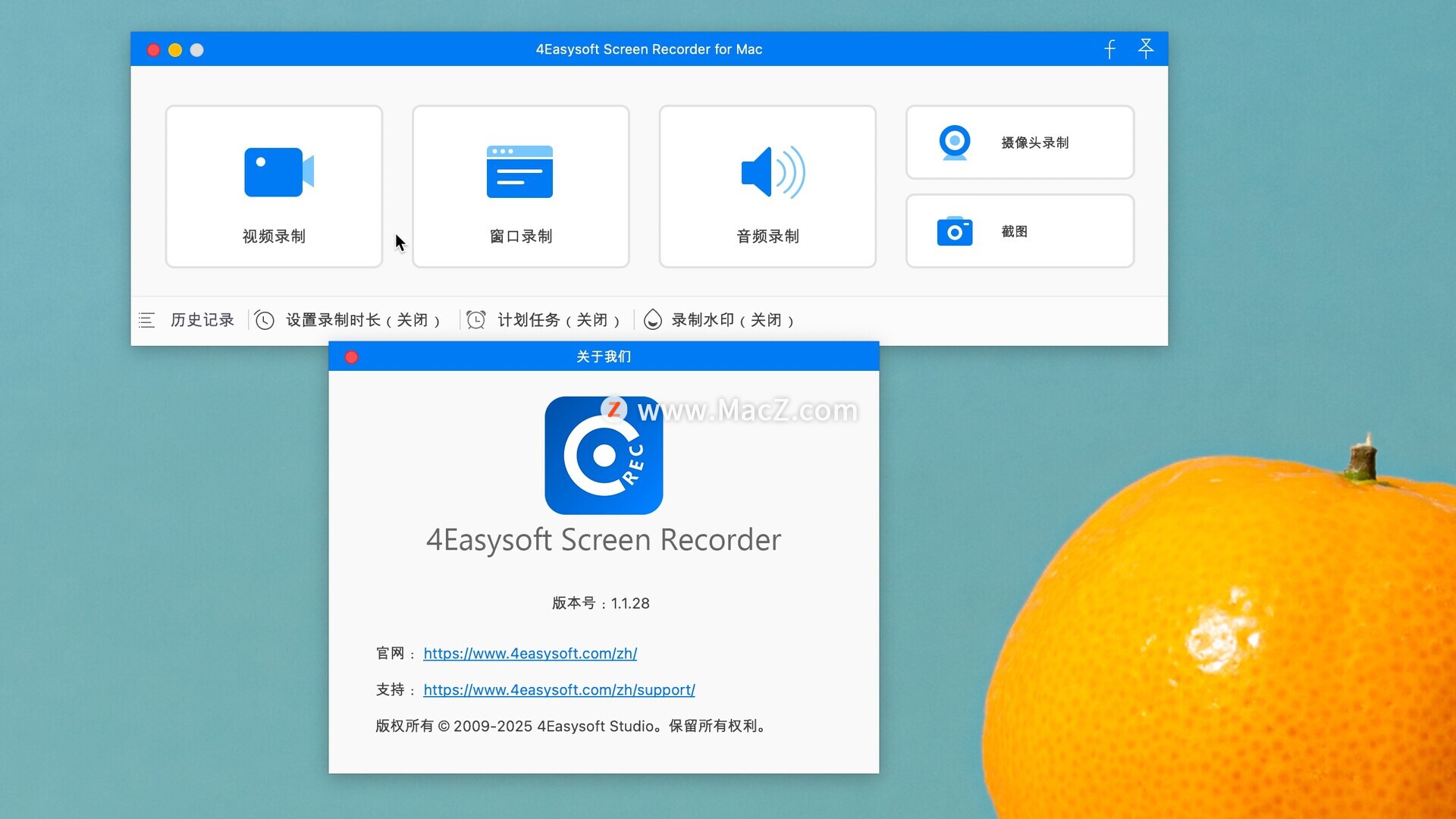
Task: Click the 4Easysoft Screen Recorder product name text
Action: pos(604,540)
